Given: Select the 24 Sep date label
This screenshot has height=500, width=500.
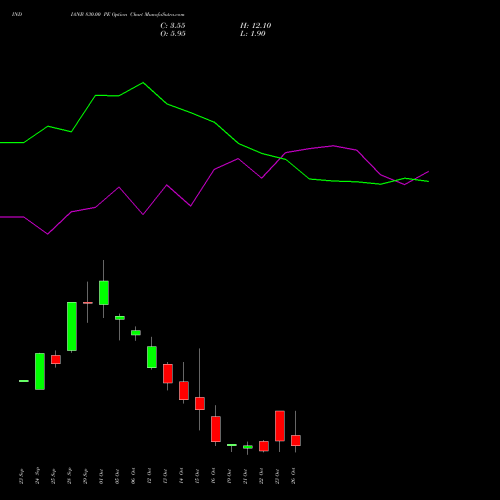Looking at the screenshot, I should (x=38, y=476).
